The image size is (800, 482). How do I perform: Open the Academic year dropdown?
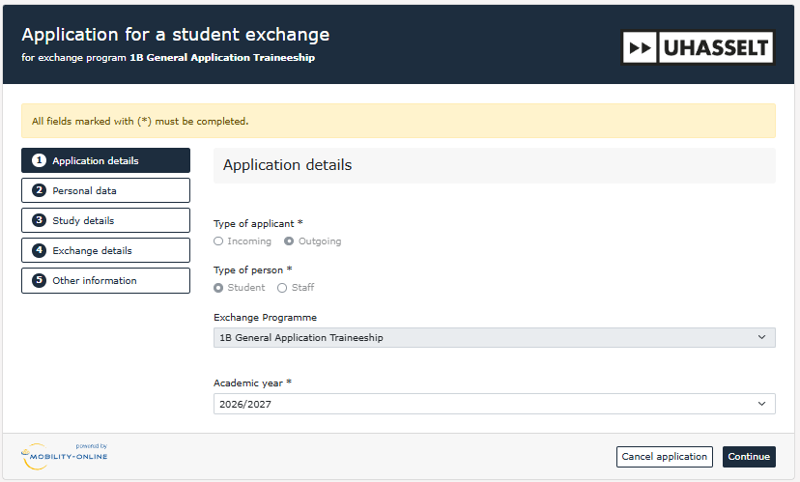click(x=494, y=404)
